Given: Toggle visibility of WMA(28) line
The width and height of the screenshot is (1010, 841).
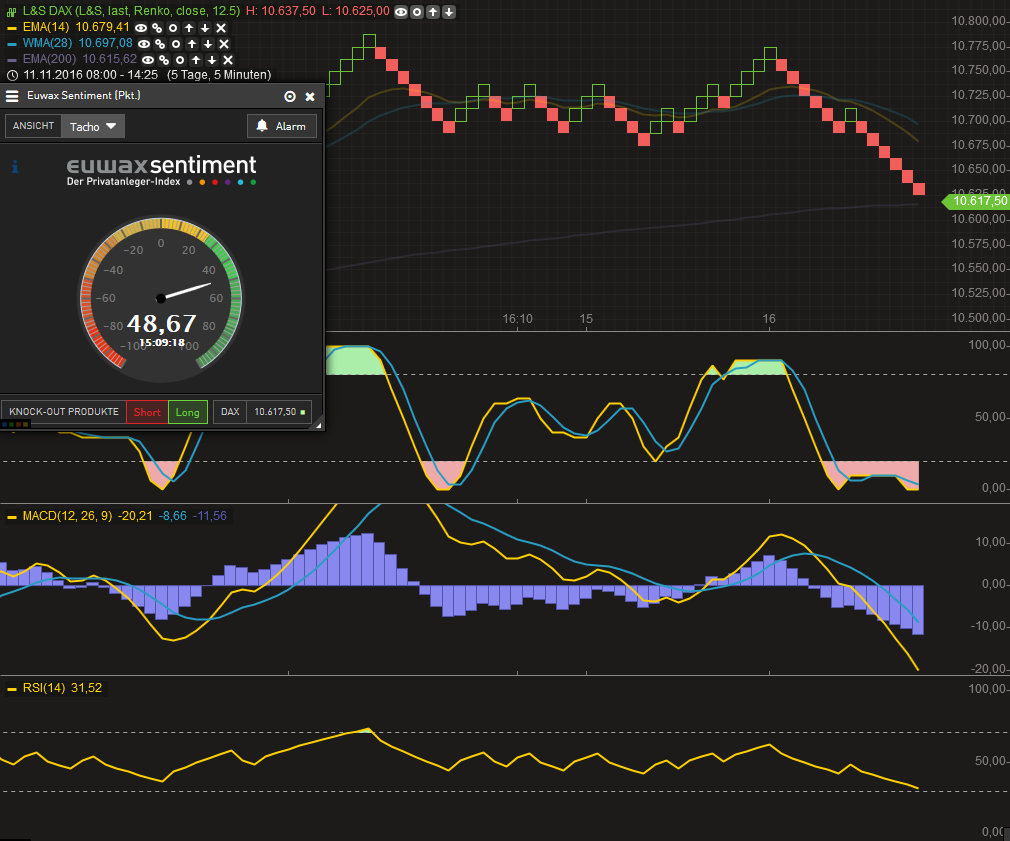Looking at the screenshot, I should [142, 44].
